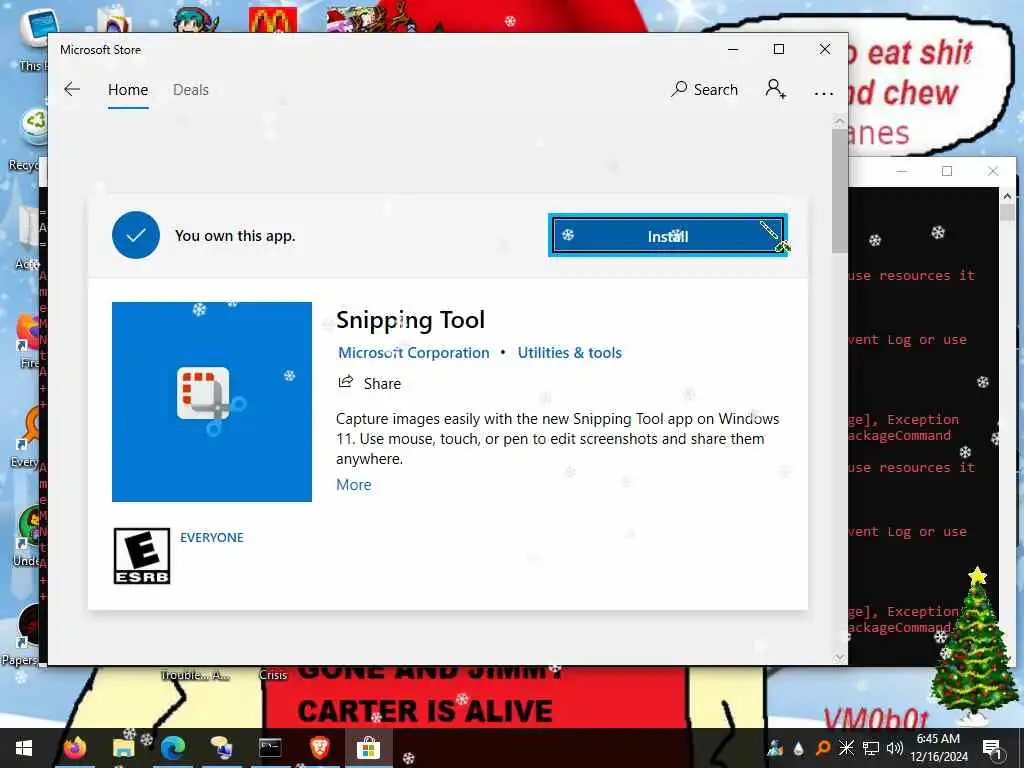Open the console app on the taskbar

click(x=270, y=748)
